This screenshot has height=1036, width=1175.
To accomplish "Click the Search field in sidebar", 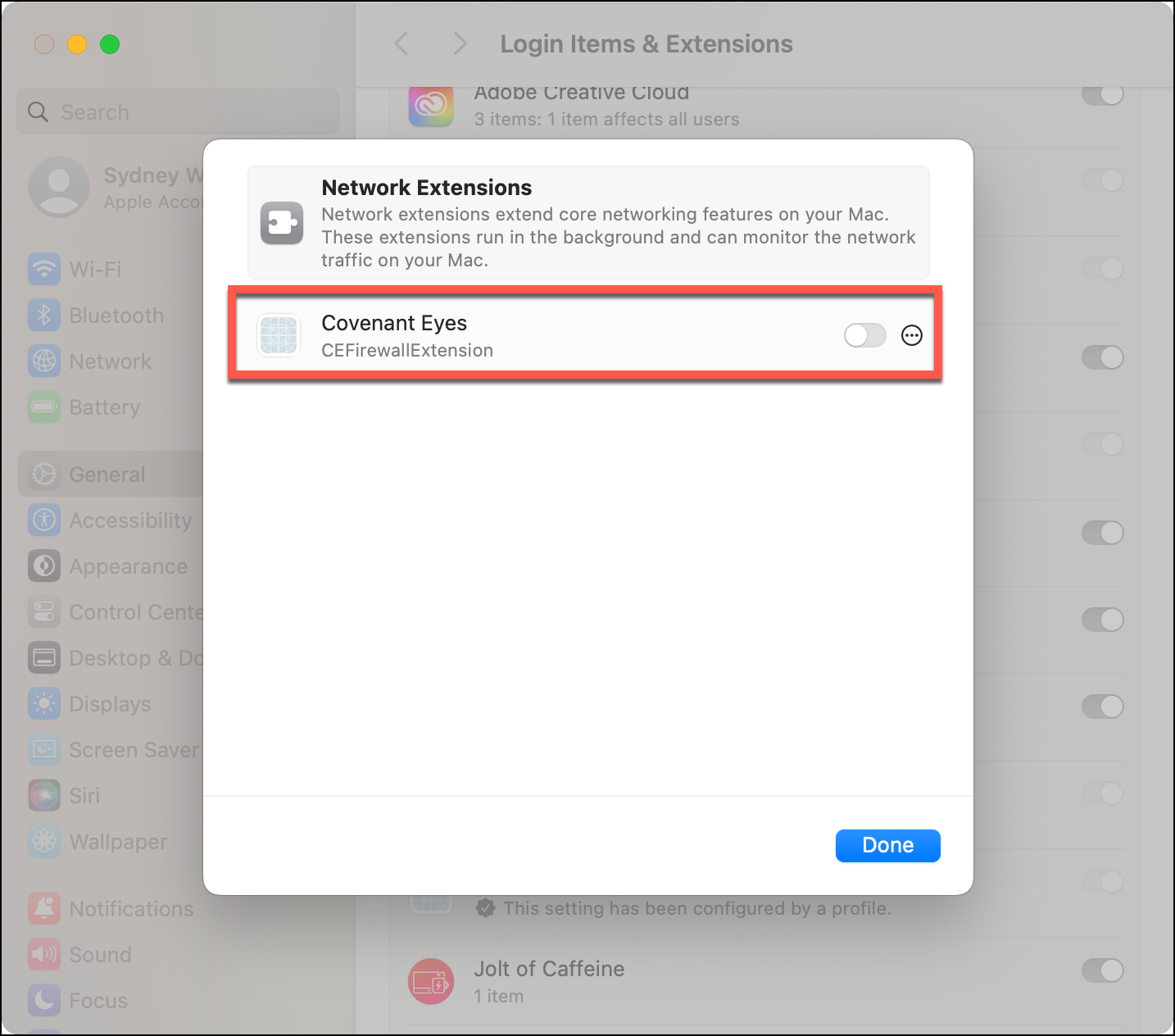I will click(178, 111).
